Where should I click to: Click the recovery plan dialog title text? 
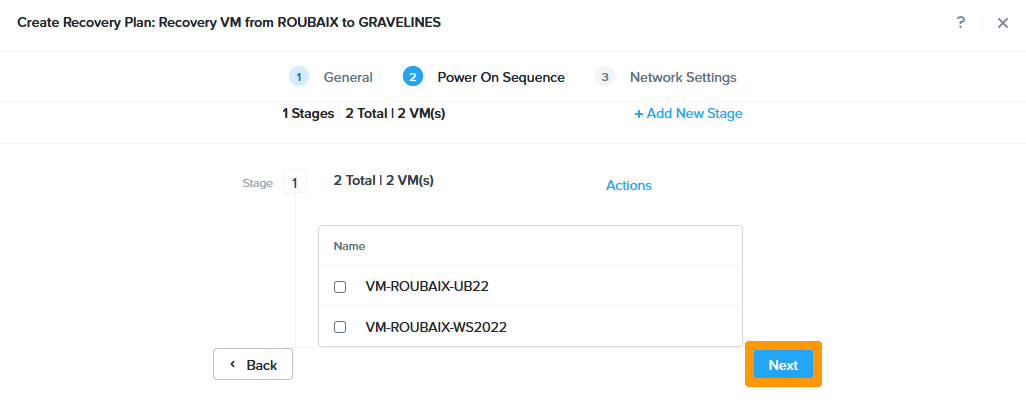[x=229, y=22]
